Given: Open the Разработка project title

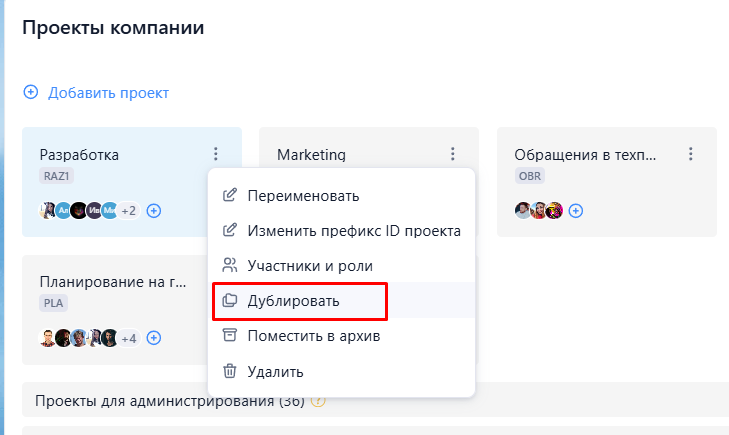Looking at the screenshot, I should click(x=79, y=155).
